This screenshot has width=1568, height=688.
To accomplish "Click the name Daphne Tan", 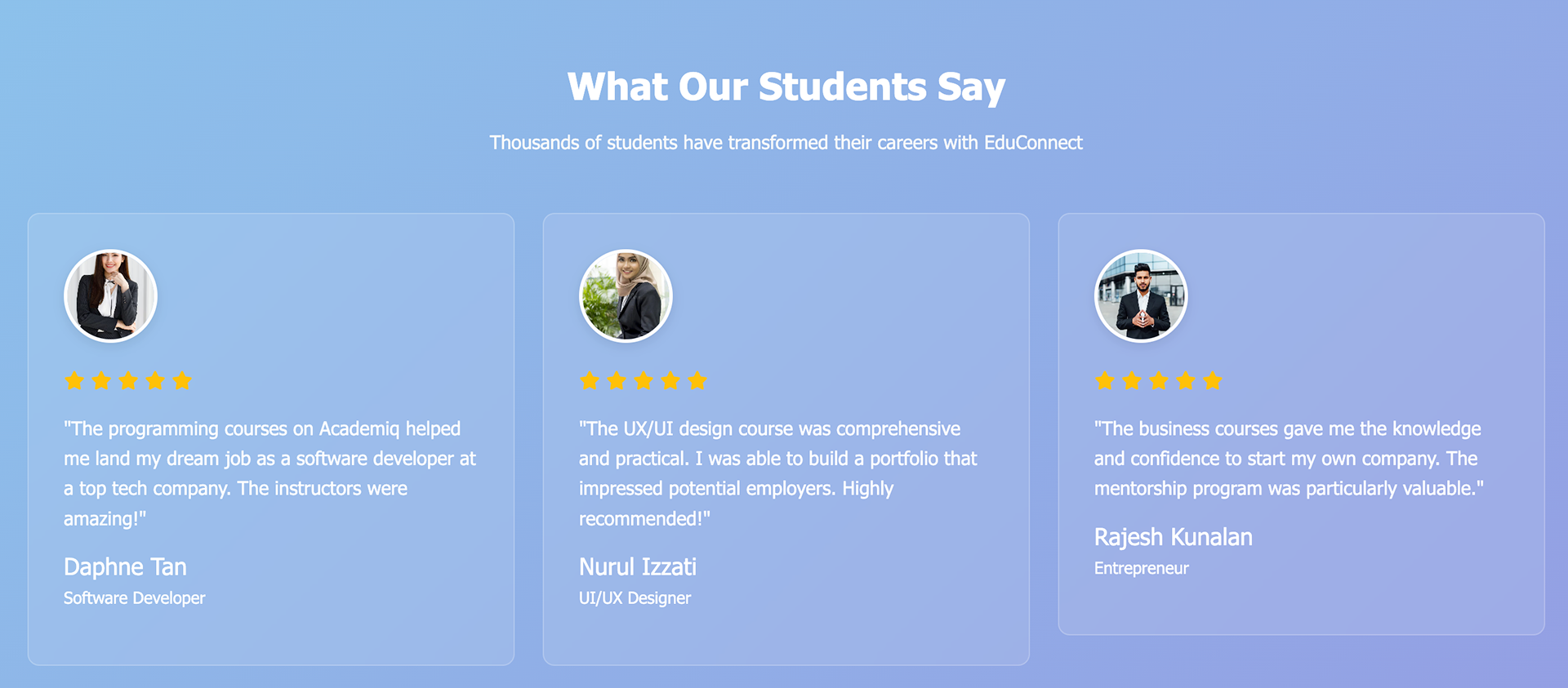I will click(125, 567).
